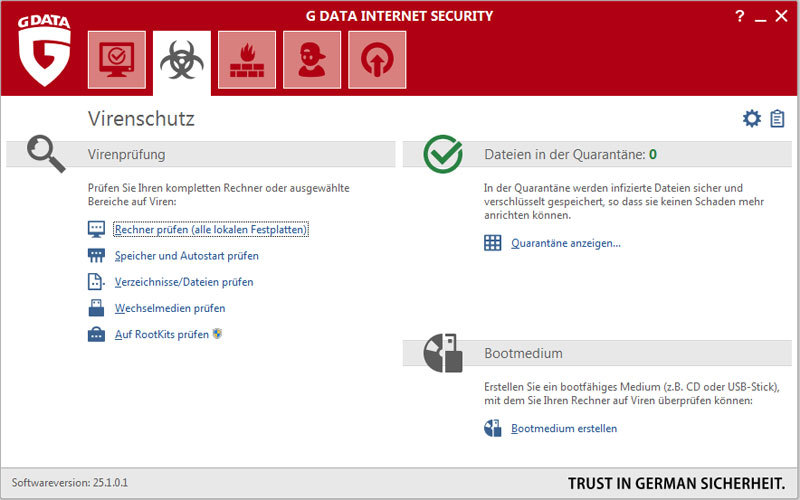The image size is (800, 500).
Task: Click the memory chip icon for Speicher prüfen
Action: [x=96, y=255]
